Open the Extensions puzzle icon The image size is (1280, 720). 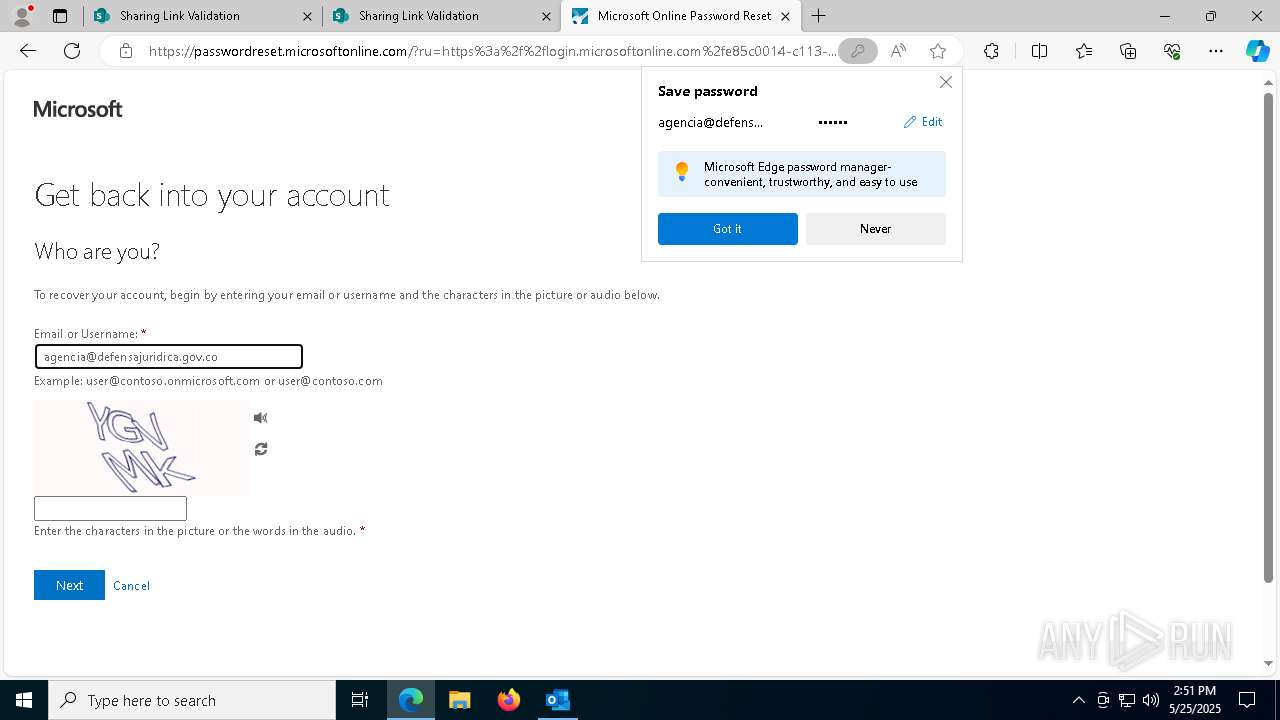coord(991,51)
